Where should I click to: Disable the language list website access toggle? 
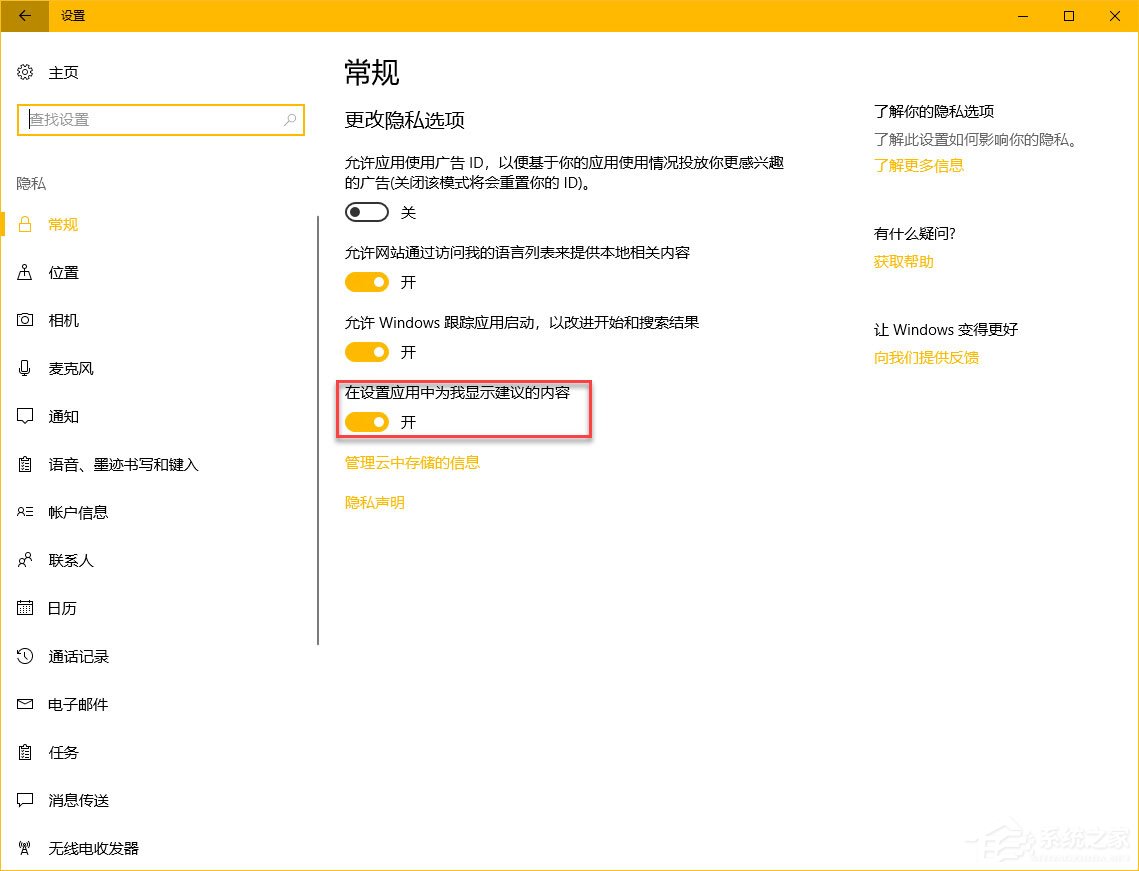[x=366, y=282]
